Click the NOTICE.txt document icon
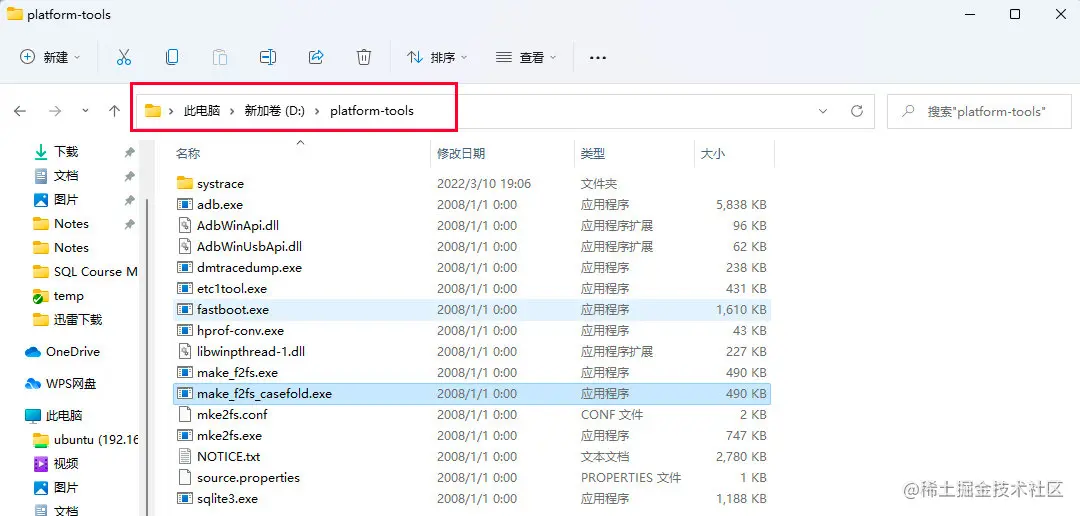 (184, 456)
